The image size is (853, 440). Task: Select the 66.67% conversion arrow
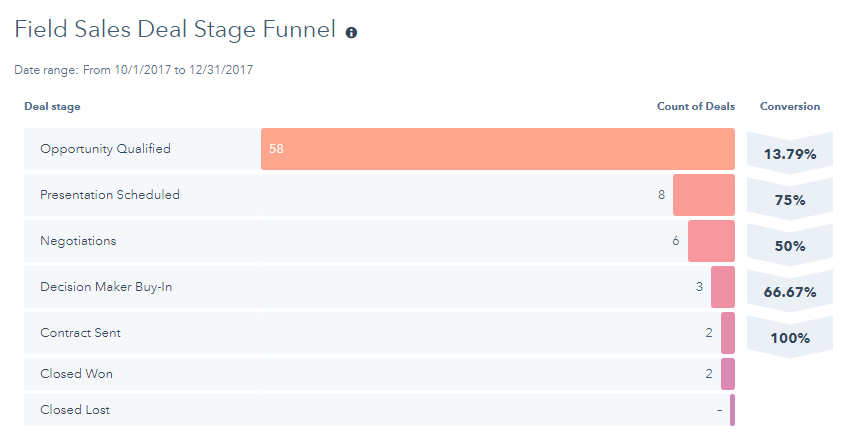789,292
